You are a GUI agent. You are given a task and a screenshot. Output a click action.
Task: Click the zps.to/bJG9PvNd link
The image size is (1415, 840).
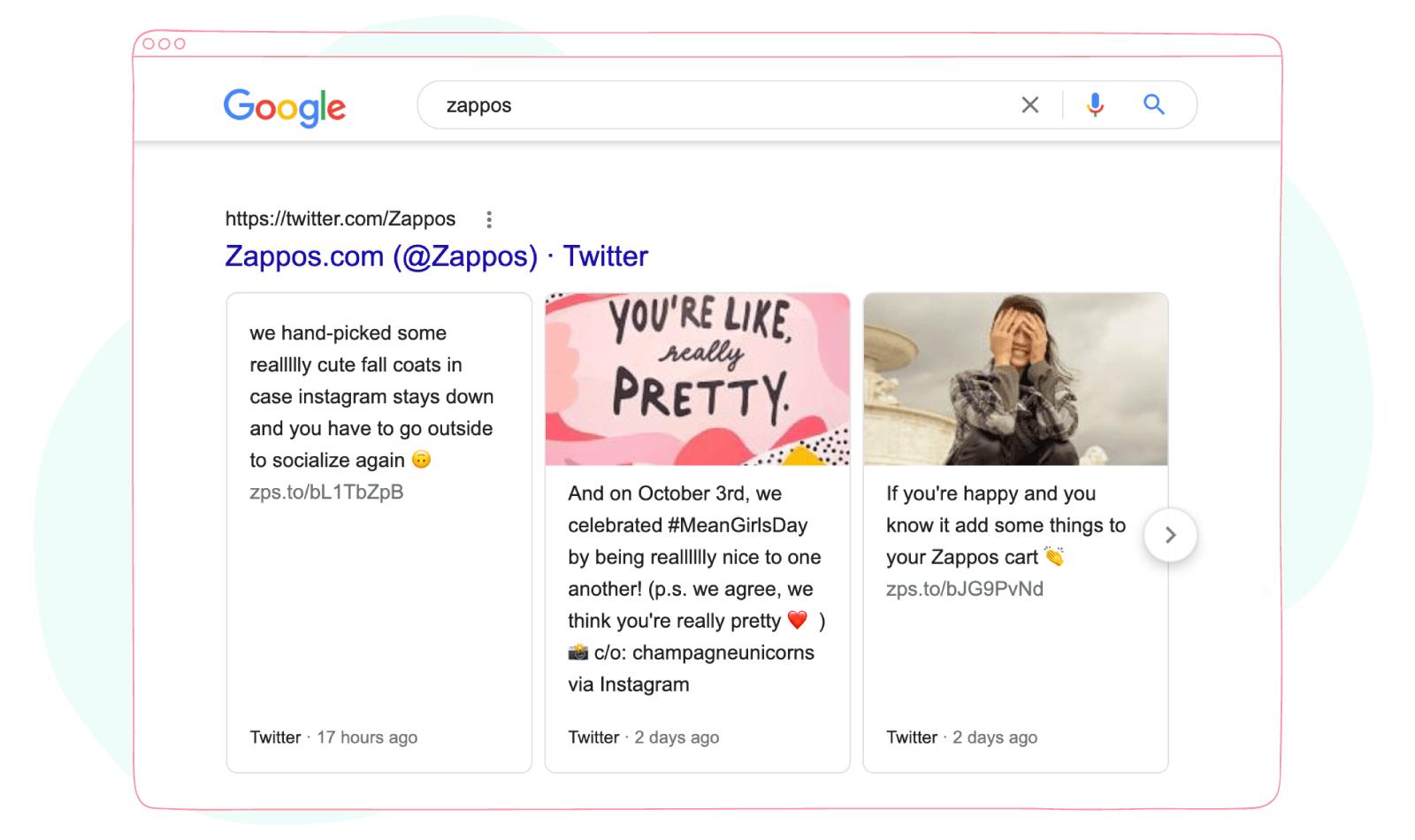coord(965,588)
